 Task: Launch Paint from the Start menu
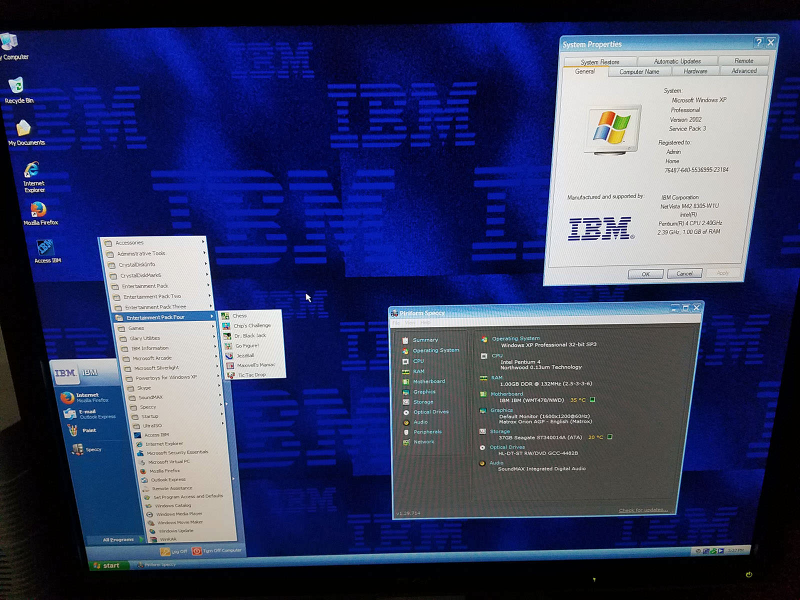coord(83,430)
